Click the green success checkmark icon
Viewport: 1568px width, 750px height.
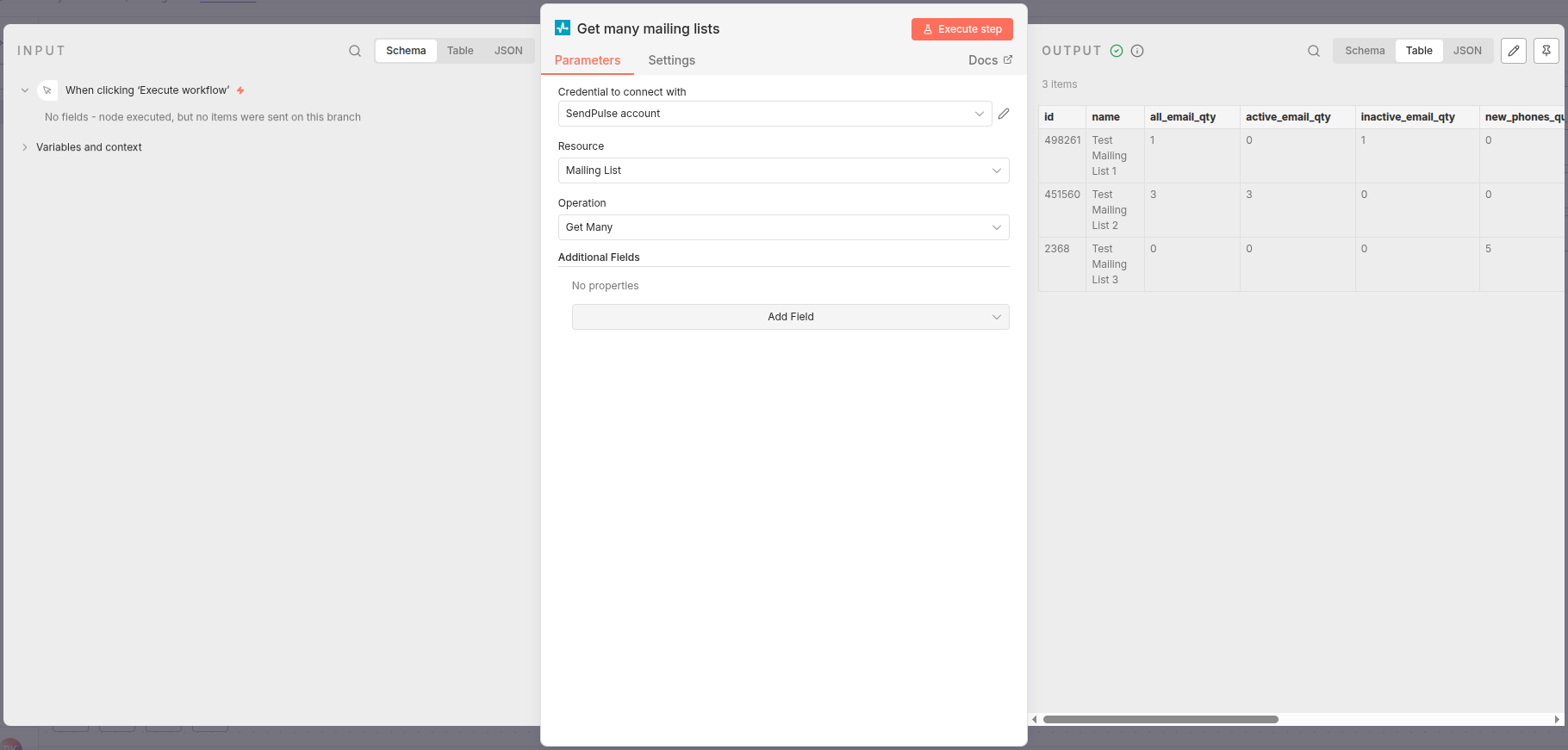tap(1117, 51)
